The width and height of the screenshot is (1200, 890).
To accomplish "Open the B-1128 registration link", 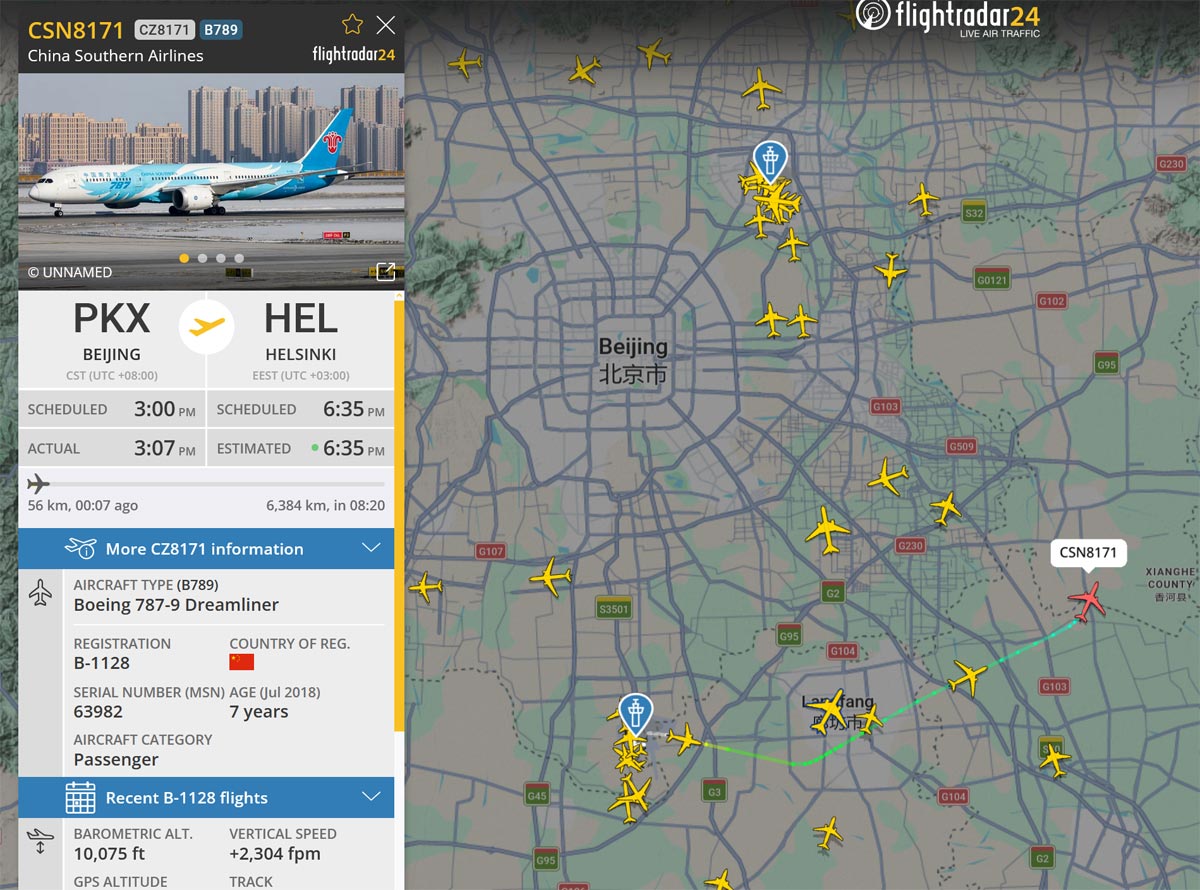I will pos(102,662).
